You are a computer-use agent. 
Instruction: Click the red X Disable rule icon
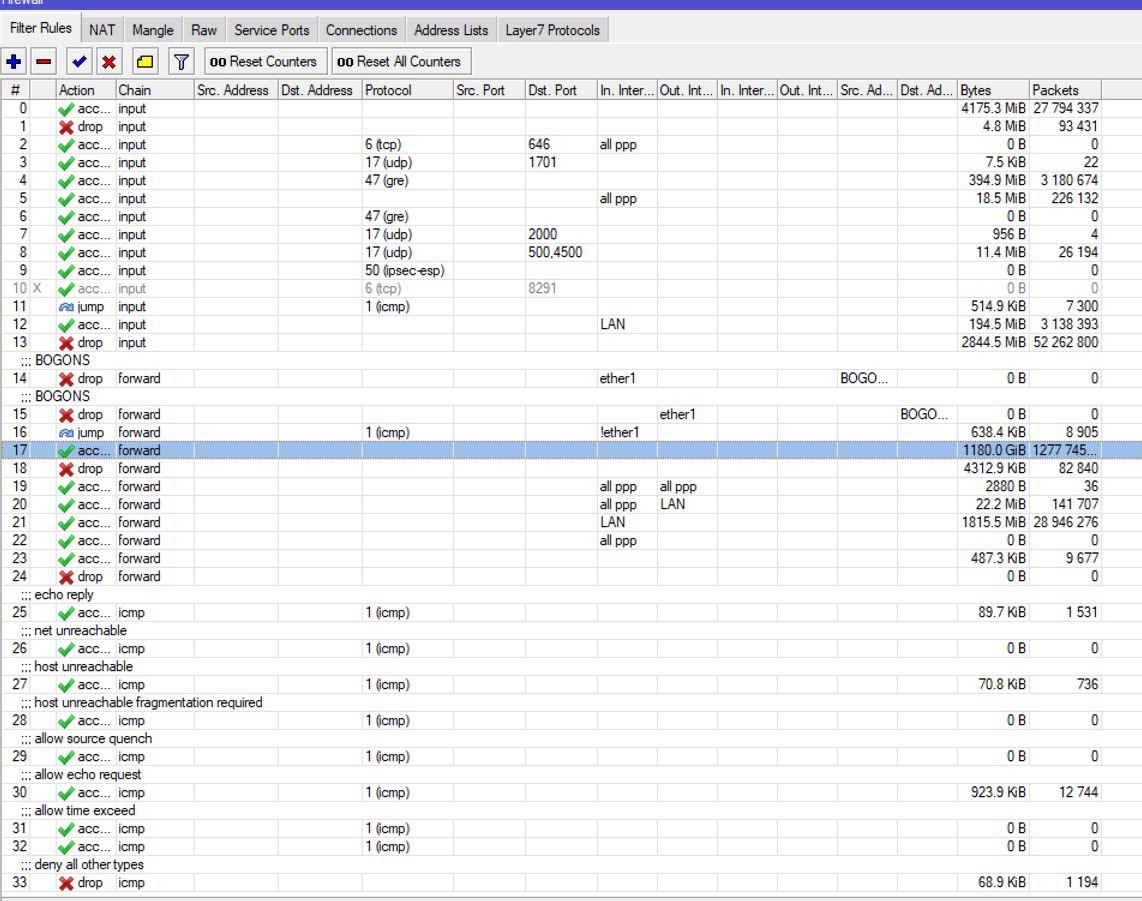[109, 62]
